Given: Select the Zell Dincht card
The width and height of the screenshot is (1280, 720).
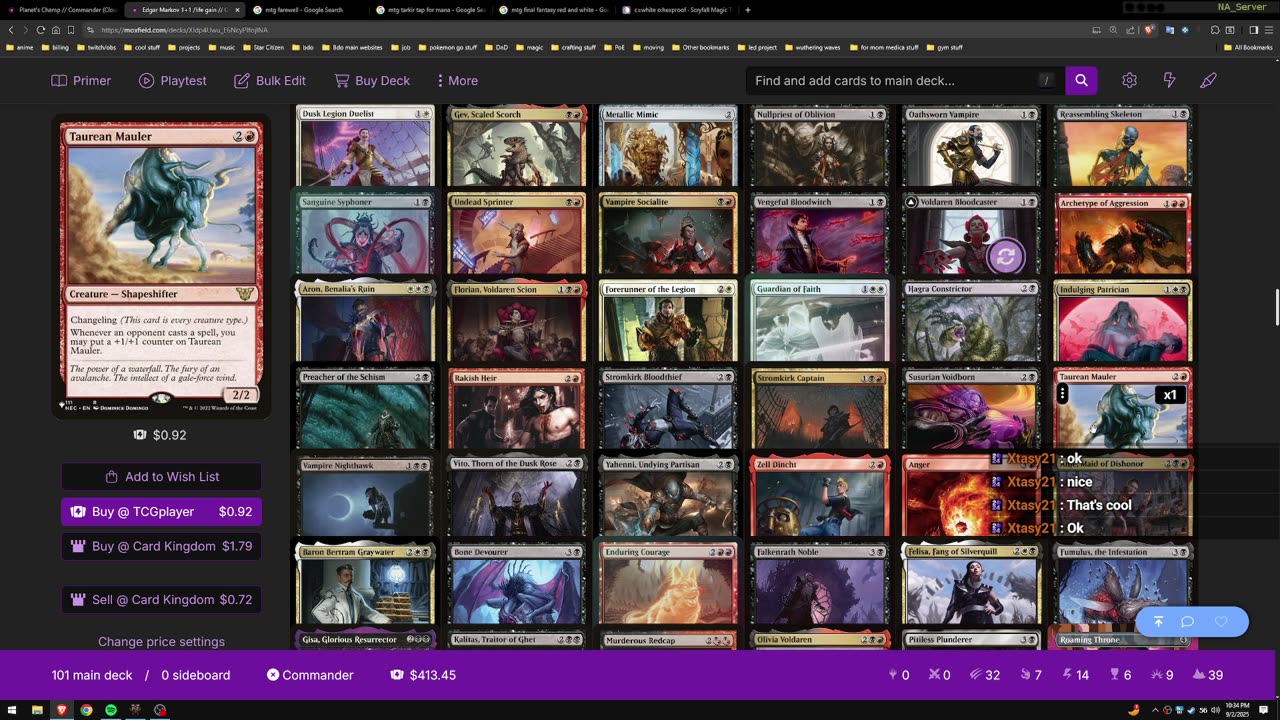Looking at the screenshot, I should point(819,496).
